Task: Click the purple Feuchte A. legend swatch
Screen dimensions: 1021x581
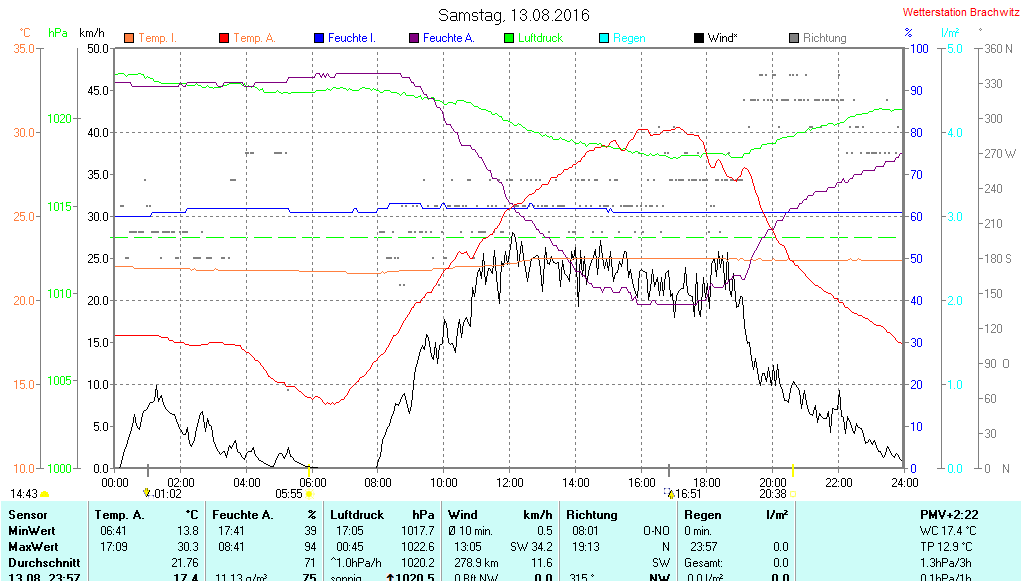Action: pos(413,38)
